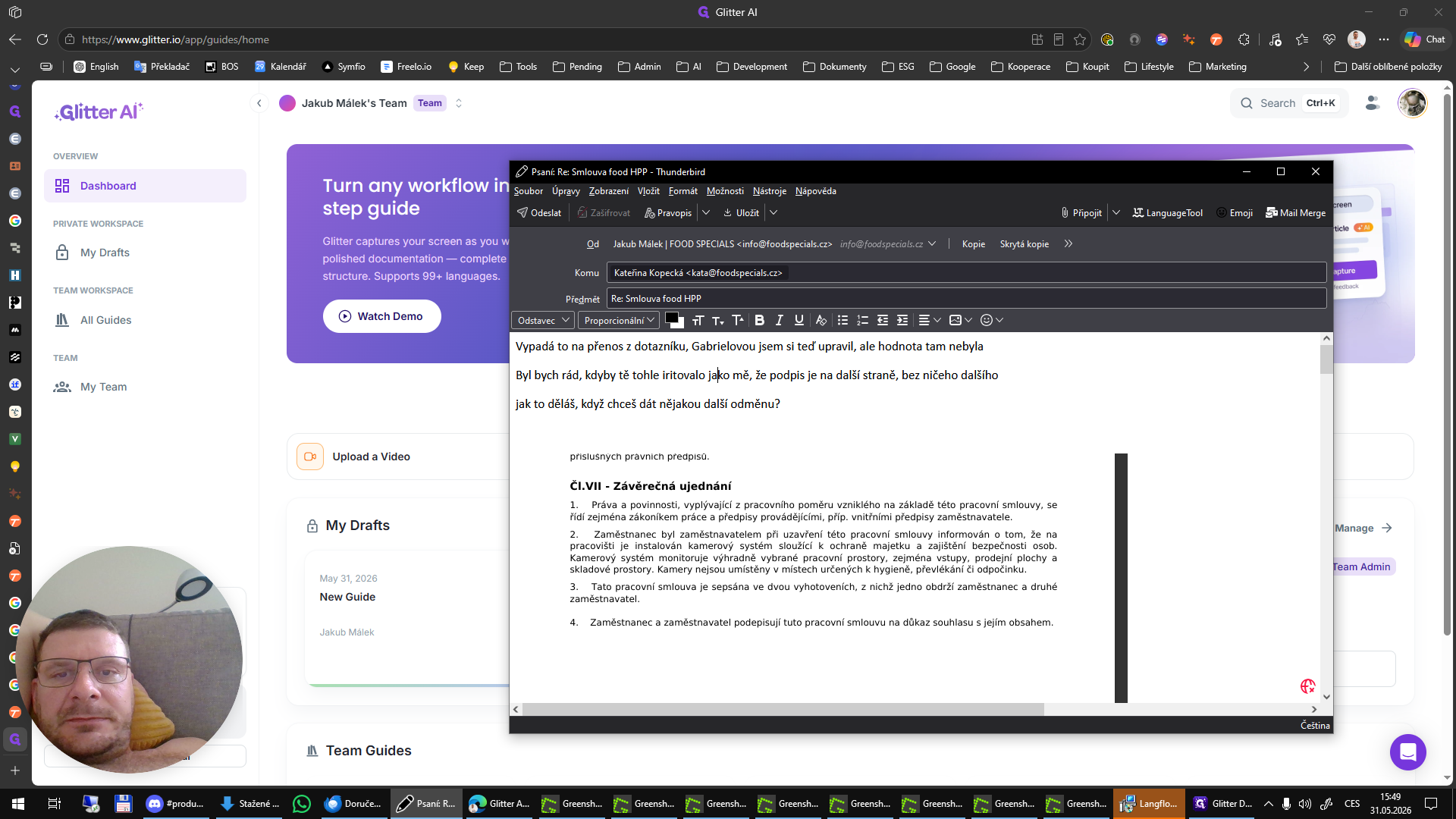The image size is (1456, 819).
Task: Expand the Uložit dropdown arrow
Action: [773, 213]
